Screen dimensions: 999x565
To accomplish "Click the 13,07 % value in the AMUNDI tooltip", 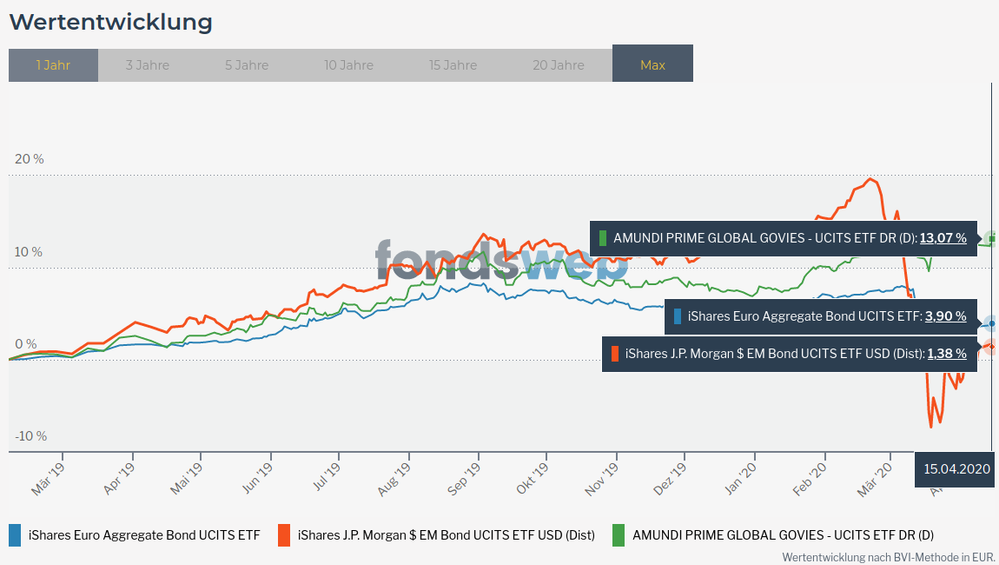I will click(943, 238).
